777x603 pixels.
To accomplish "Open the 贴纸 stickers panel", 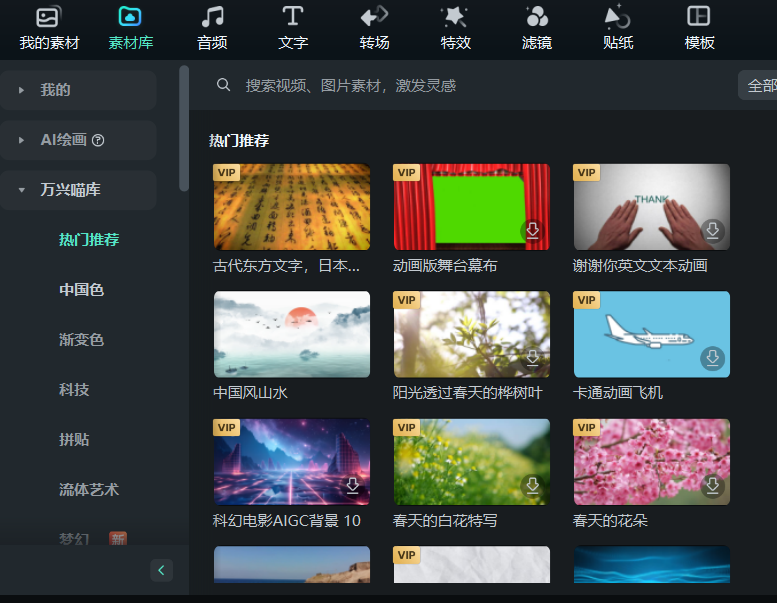I will coord(618,28).
